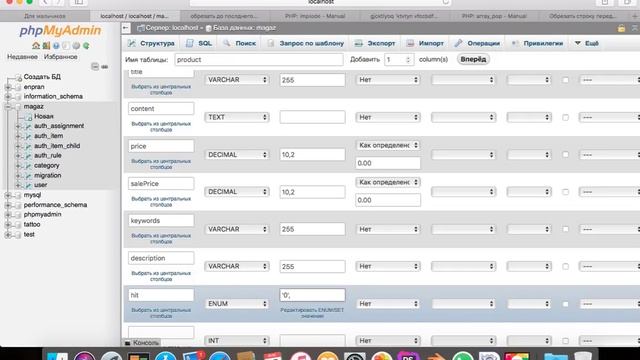Select the auth_rule table in tree
Viewport: 640px width, 360px height.
point(48,156)
